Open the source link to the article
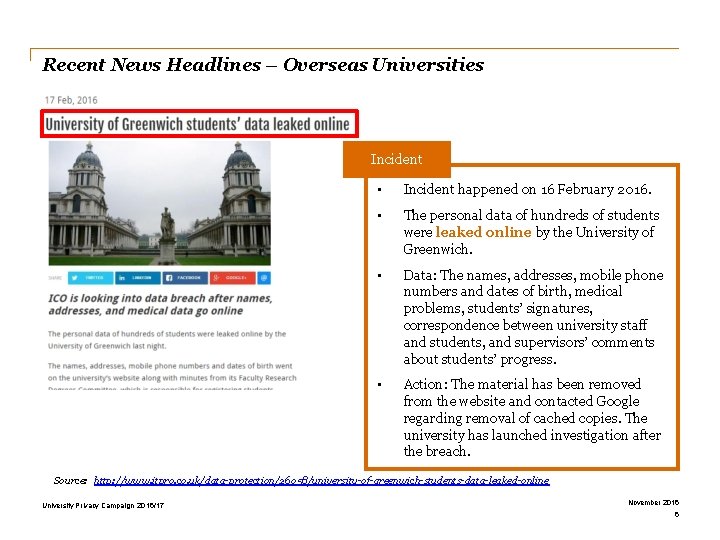720x540 pixels. [x=321, y=480]
